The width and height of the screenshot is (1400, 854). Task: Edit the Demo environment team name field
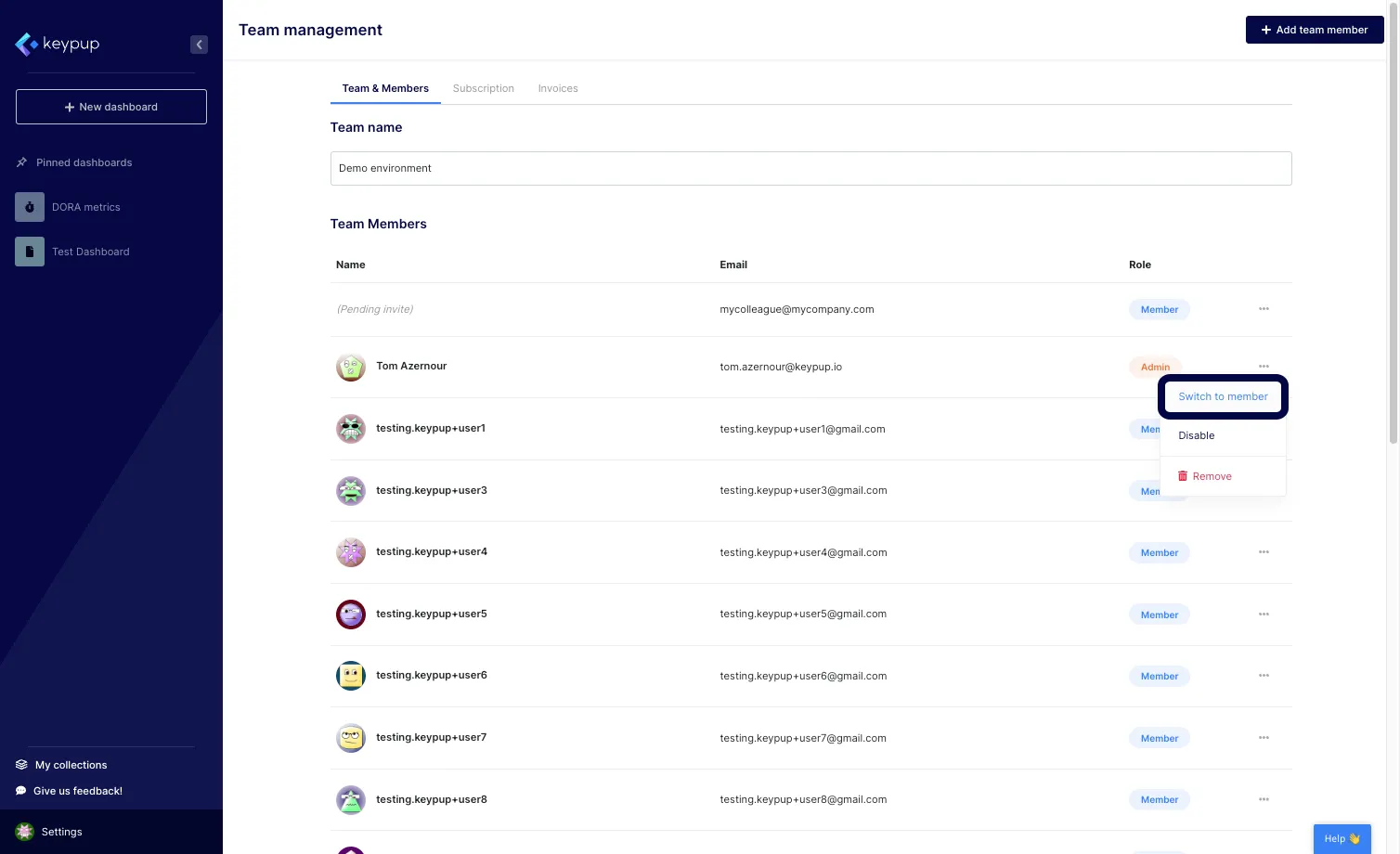click(810, 168)
